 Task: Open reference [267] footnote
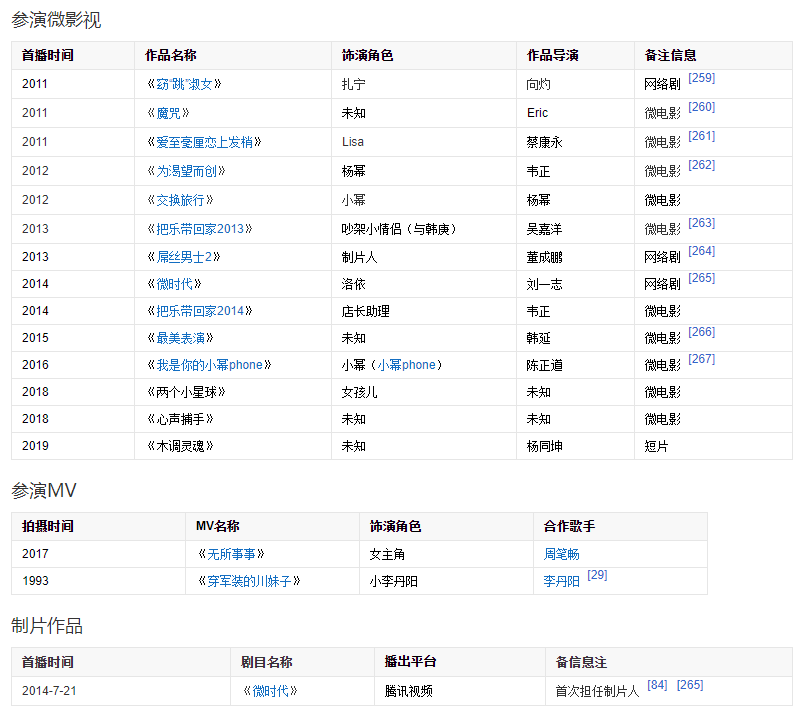[701, 359]
